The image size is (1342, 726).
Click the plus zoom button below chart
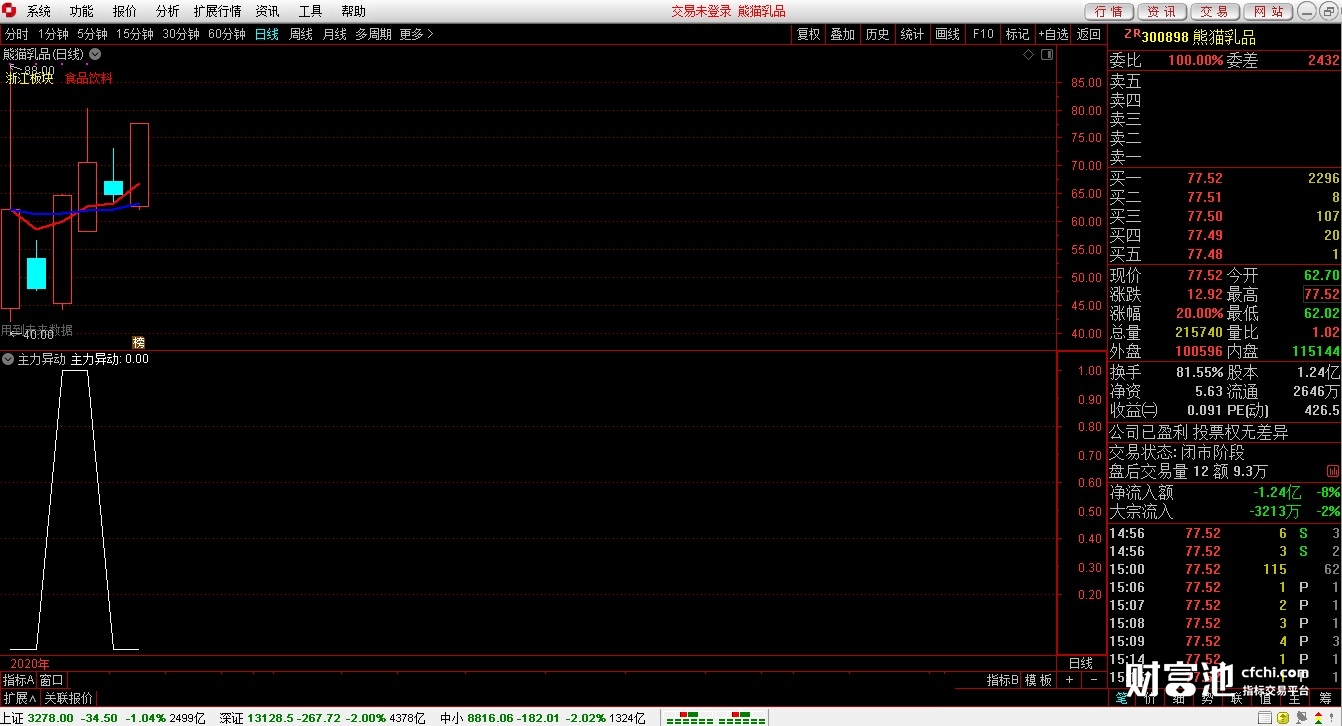coord(1069,680)
